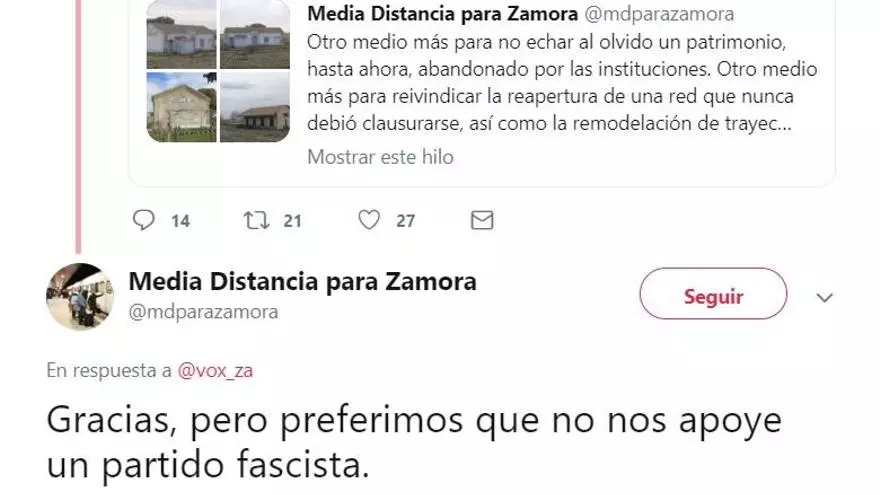Open the quoted tweet's Media Distancia para Zamora name

coord(442,13)
